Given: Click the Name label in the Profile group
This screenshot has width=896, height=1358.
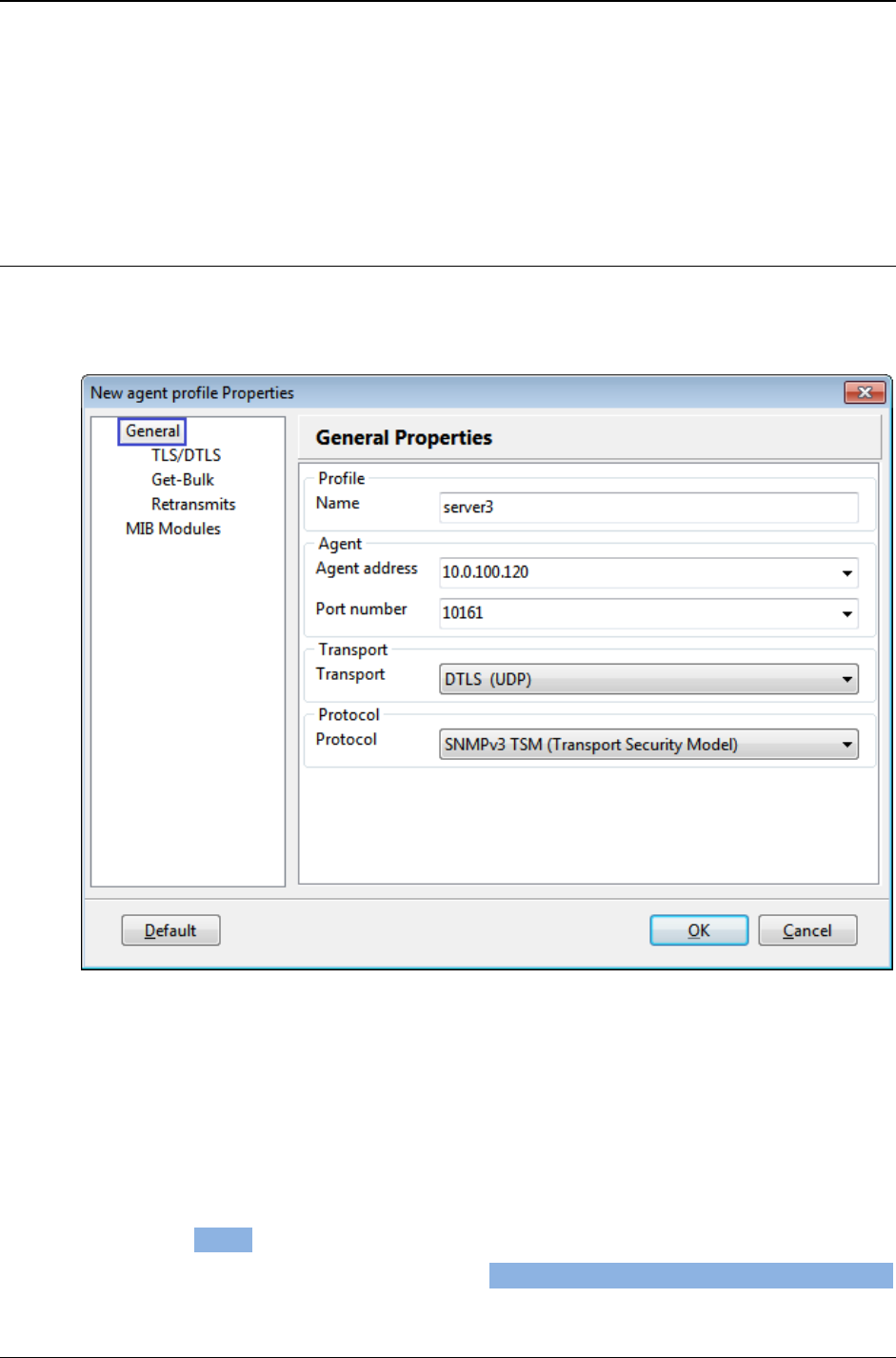Looking at the screenshot, I should tap(337, 503).
